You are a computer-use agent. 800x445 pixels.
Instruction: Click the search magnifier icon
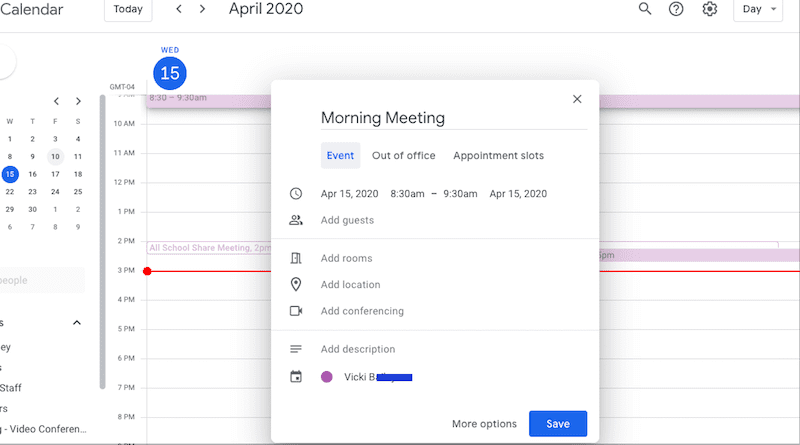(x=645, y=9)
